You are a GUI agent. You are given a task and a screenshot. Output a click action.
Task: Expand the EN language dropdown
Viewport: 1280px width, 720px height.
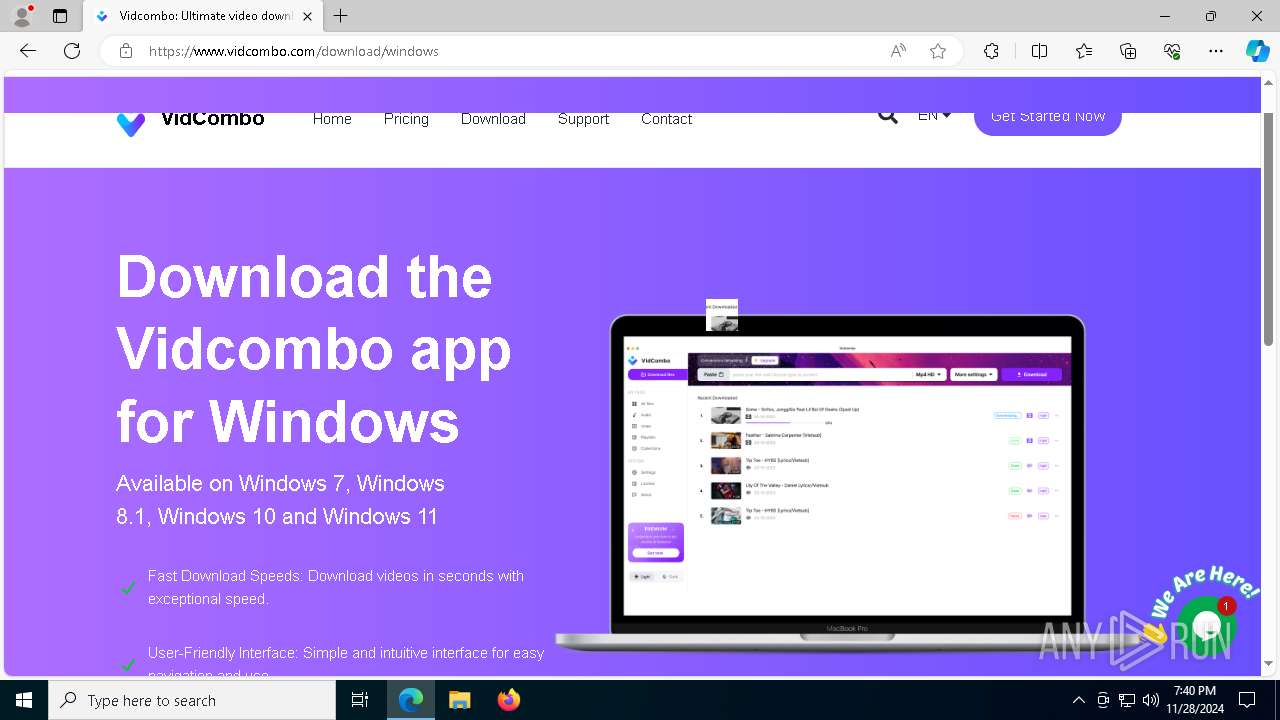pyautogui.click(x=934, y=116)
